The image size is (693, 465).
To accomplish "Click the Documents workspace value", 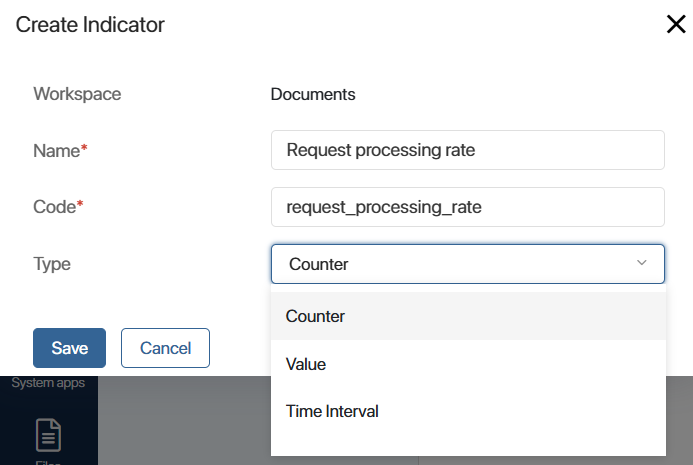I will [x=313, y=94].
